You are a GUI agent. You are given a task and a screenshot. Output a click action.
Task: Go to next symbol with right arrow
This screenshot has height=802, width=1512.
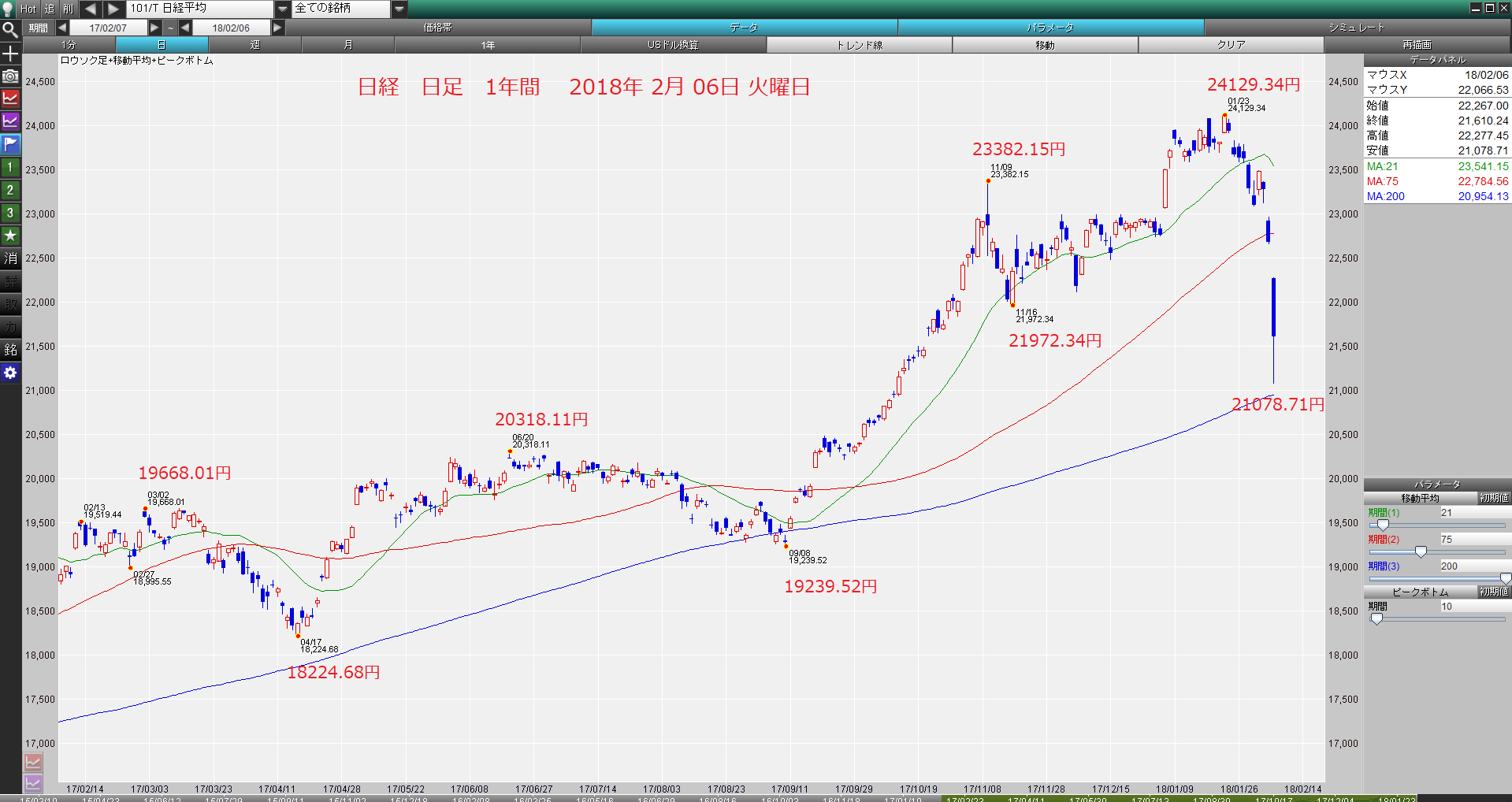pyautogui.click(x=114, y=9)
